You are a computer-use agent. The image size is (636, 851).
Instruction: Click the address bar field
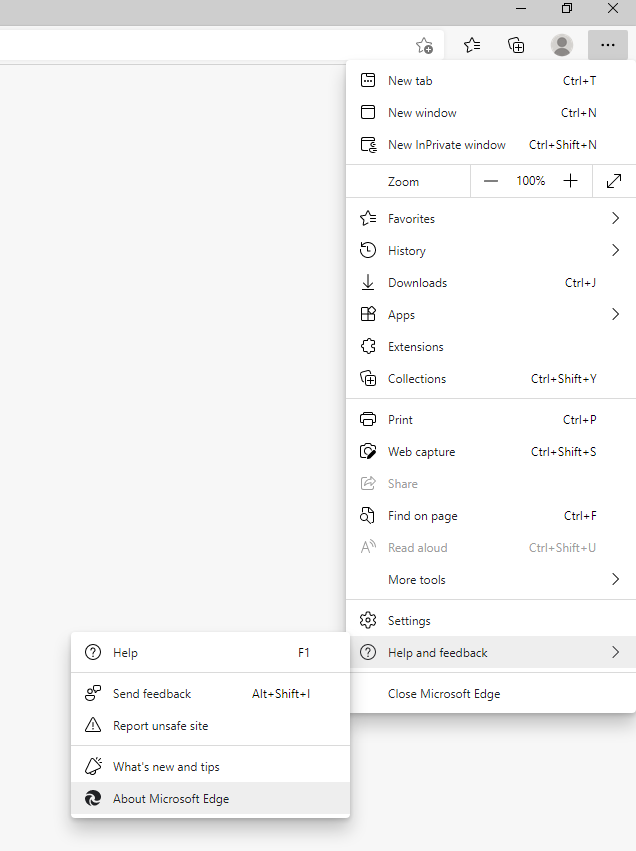point(222,45)
